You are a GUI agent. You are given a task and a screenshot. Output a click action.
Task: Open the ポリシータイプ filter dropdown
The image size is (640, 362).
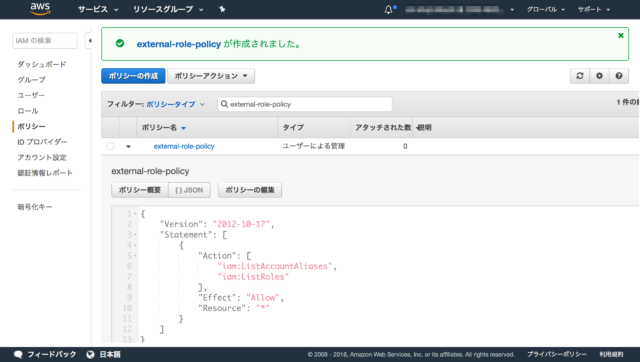pyautogui.click(x=176, y=104)
